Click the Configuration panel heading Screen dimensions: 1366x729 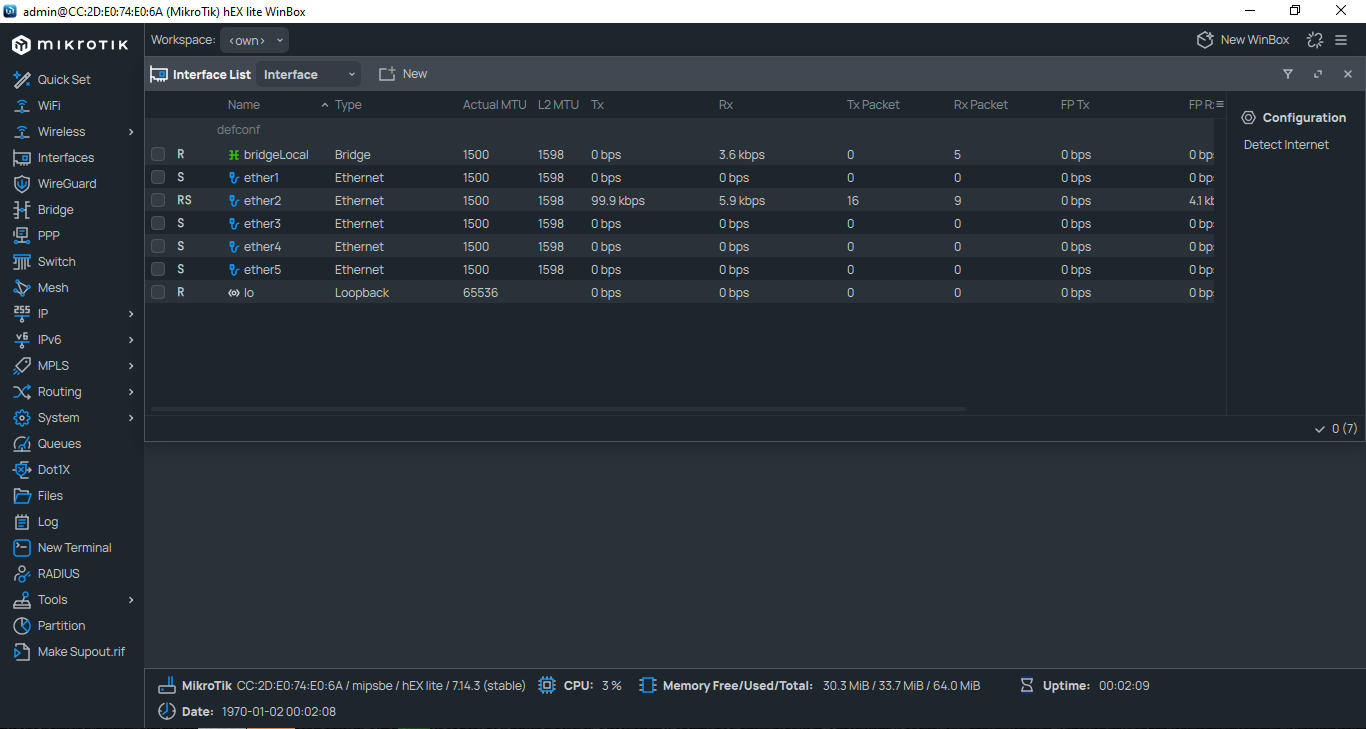[1294, 118]
